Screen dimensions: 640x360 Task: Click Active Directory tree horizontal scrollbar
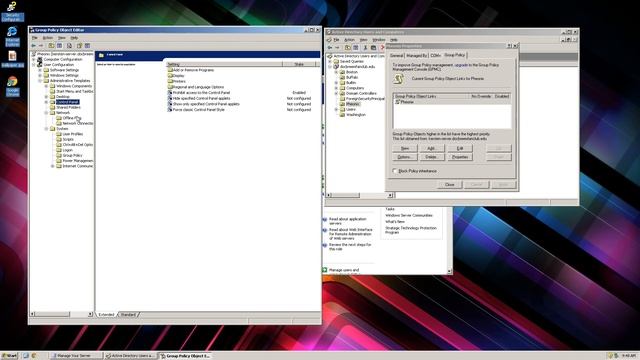point(360,196)
